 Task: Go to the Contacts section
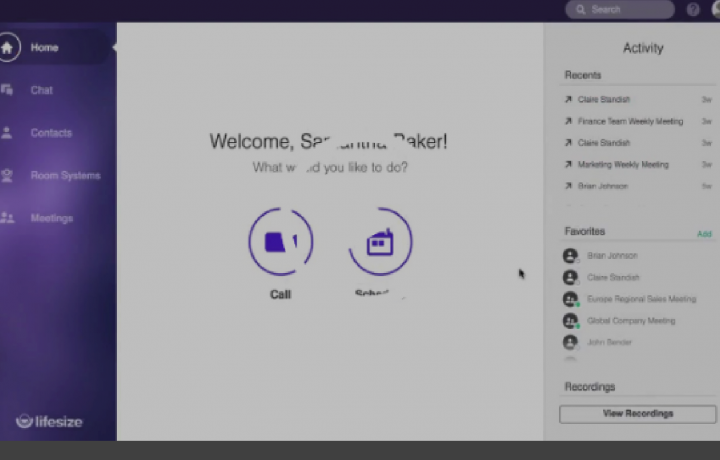pos(51,133)
